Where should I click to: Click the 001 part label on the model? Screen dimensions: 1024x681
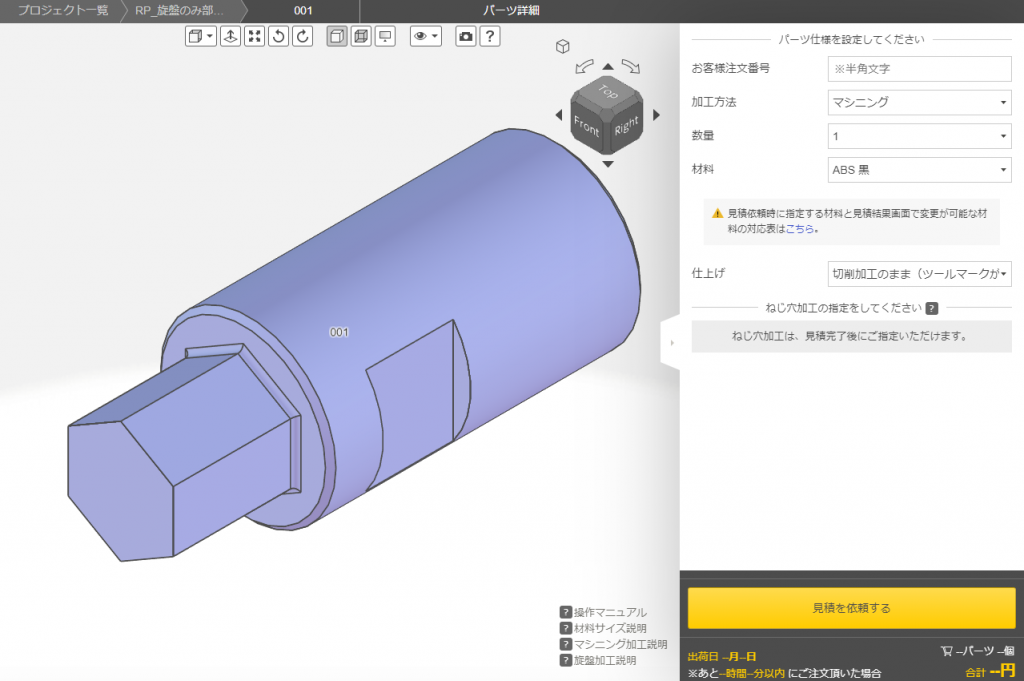tap(339, 332)
